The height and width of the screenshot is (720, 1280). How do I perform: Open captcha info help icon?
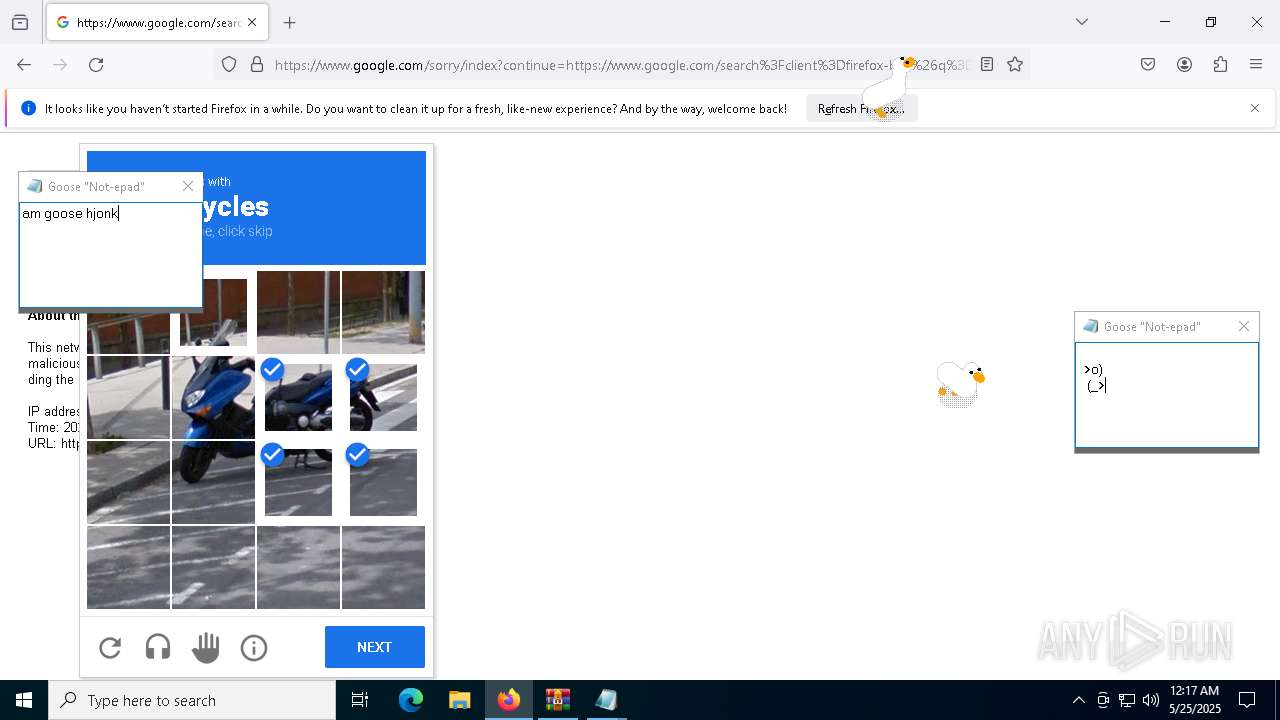[x=254, y=648]
